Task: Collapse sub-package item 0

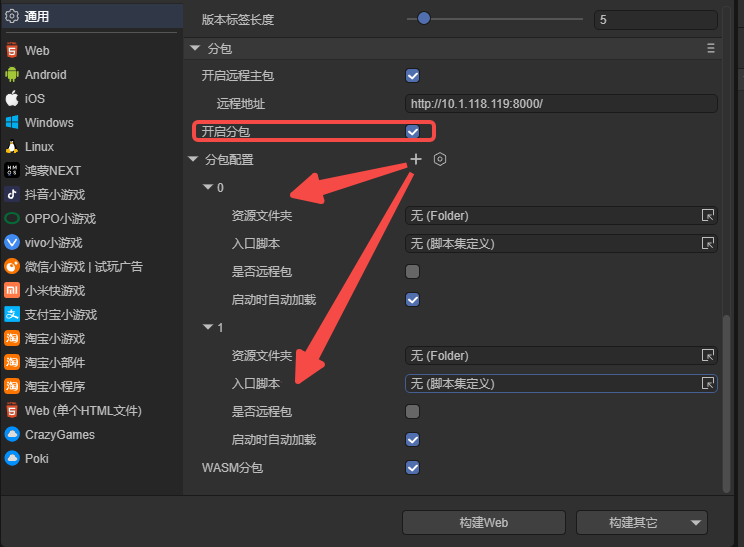Action: pyautogui.click(x=208, y=188)
